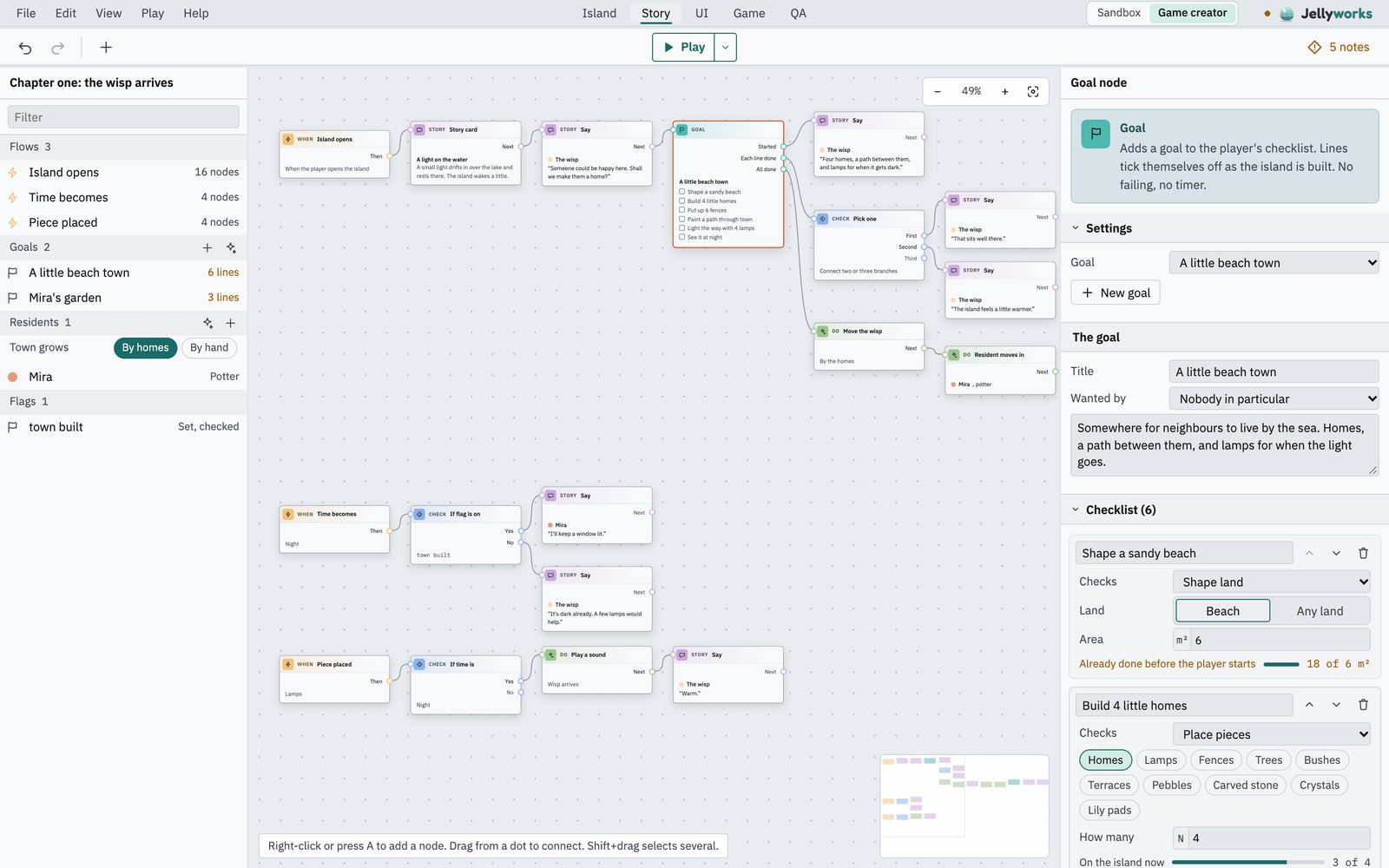
Task: Choose 'Any land' for the Land setting
Action: pos(1320,611)
